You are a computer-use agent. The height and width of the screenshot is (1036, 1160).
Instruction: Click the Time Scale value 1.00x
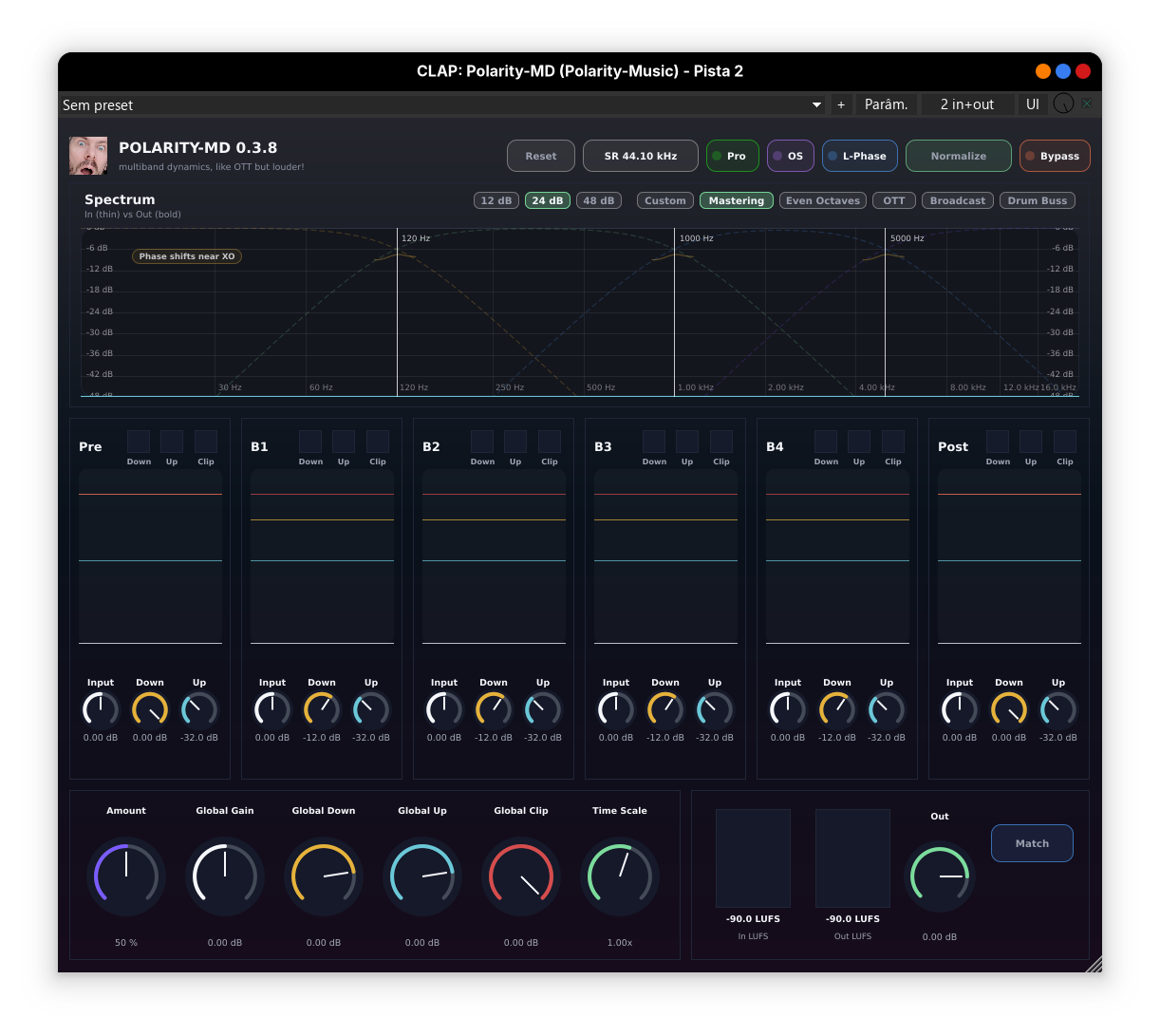click(620, 943)
